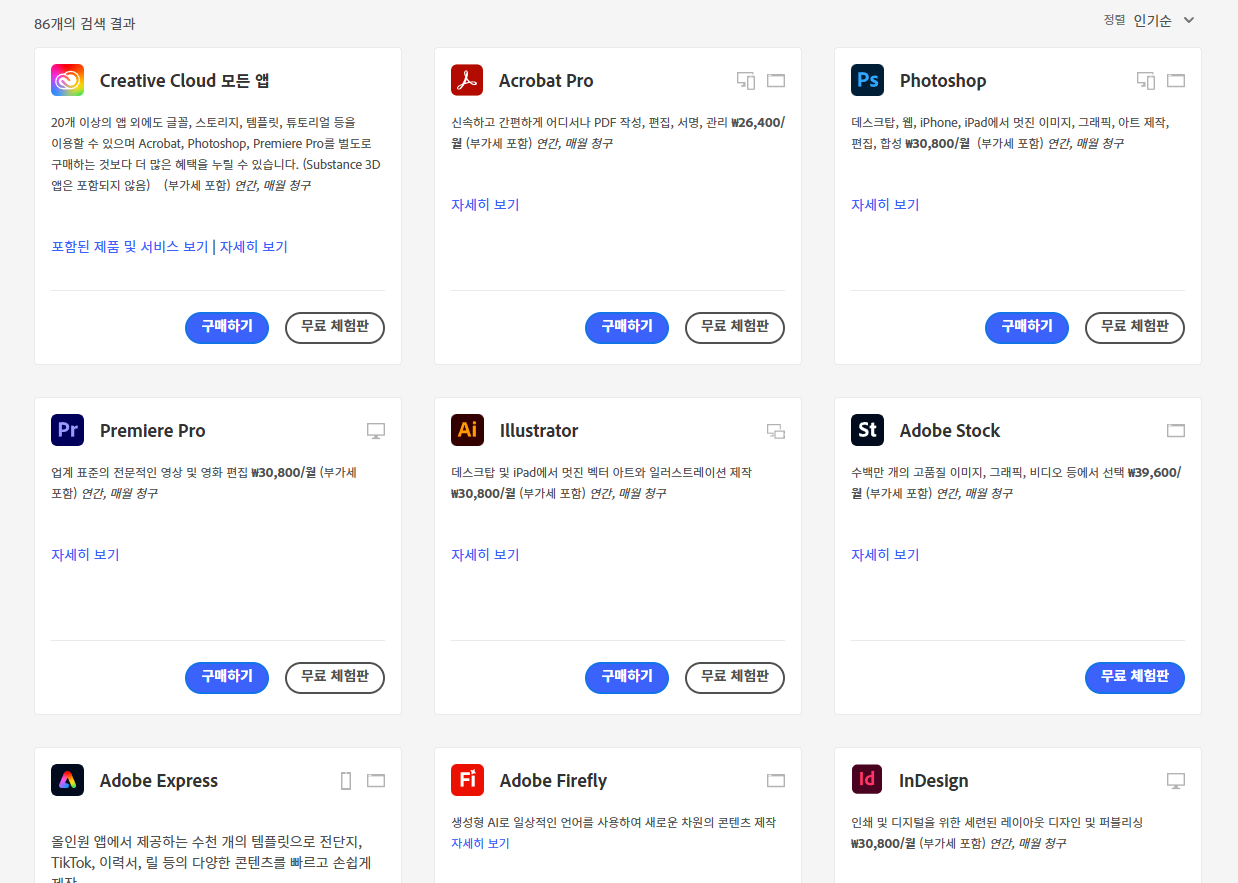This screenshot has height=883, width=1238.
Task: Click the Illustrator Ai icon
Action: (467, 430)
